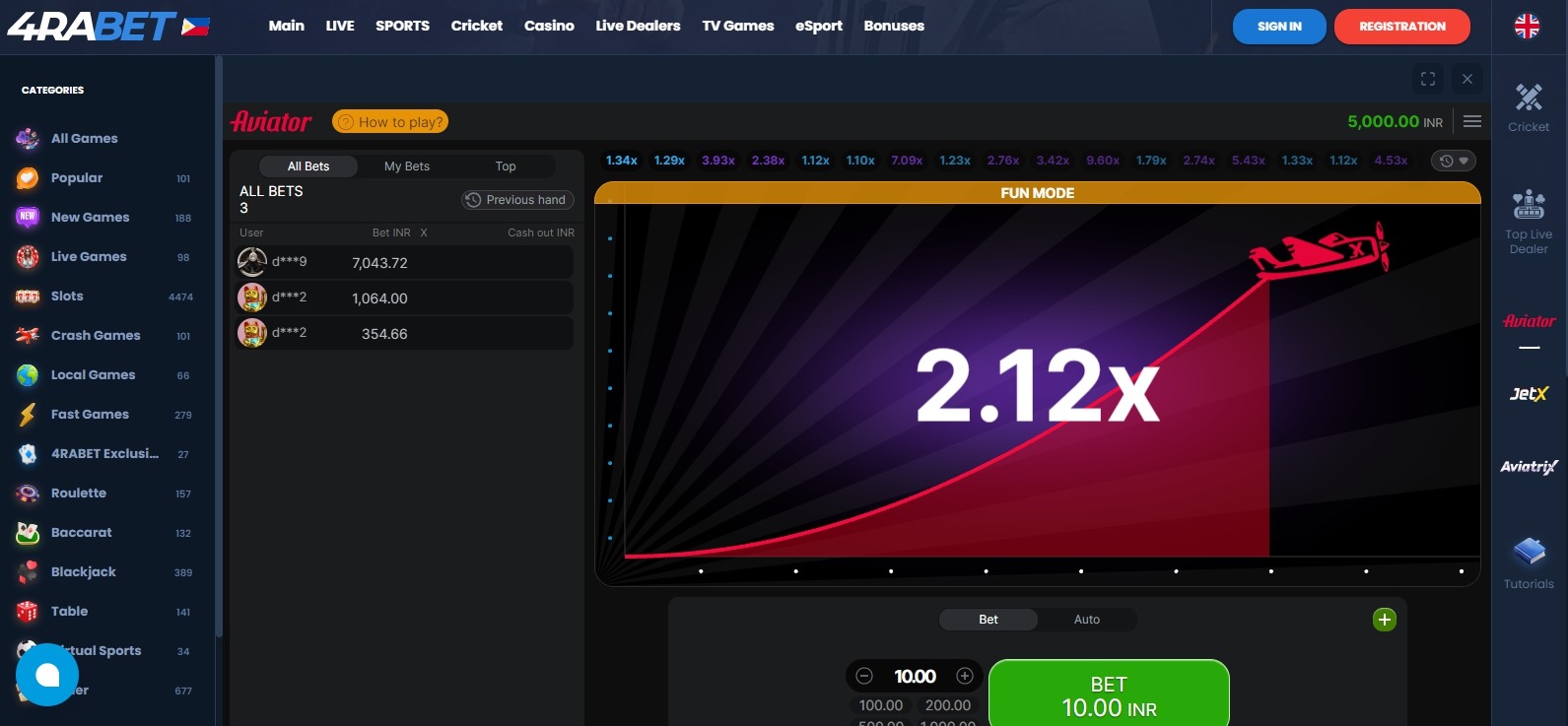Decrease the bet amount with minus
Viewport: 1568px width, 726px height.
tap(864, 676)
